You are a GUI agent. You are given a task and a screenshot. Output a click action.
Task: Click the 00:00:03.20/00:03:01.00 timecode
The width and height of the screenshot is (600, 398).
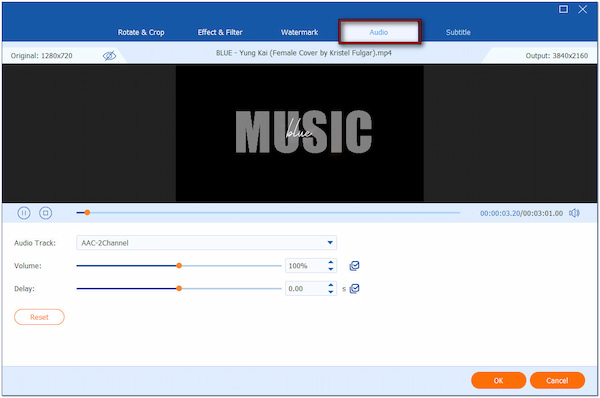pos(521,213)
